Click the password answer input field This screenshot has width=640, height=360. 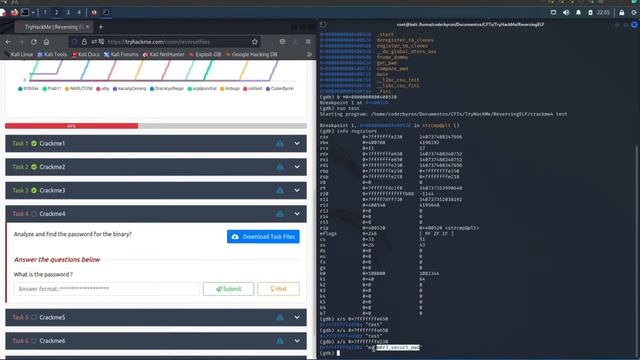pyautogui.click(x=107, y=289)
